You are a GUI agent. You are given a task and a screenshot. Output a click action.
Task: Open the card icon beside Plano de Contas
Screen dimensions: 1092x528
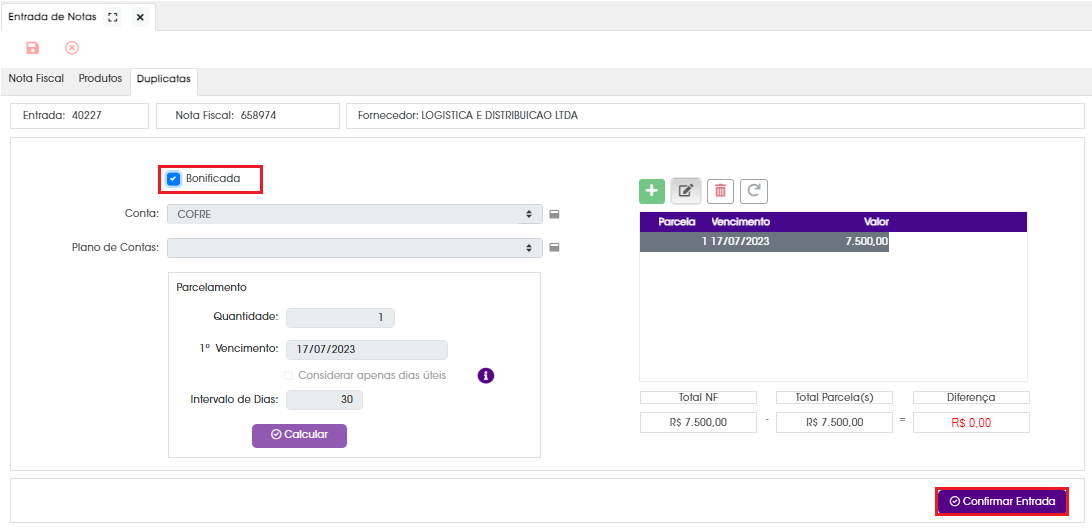554,247
